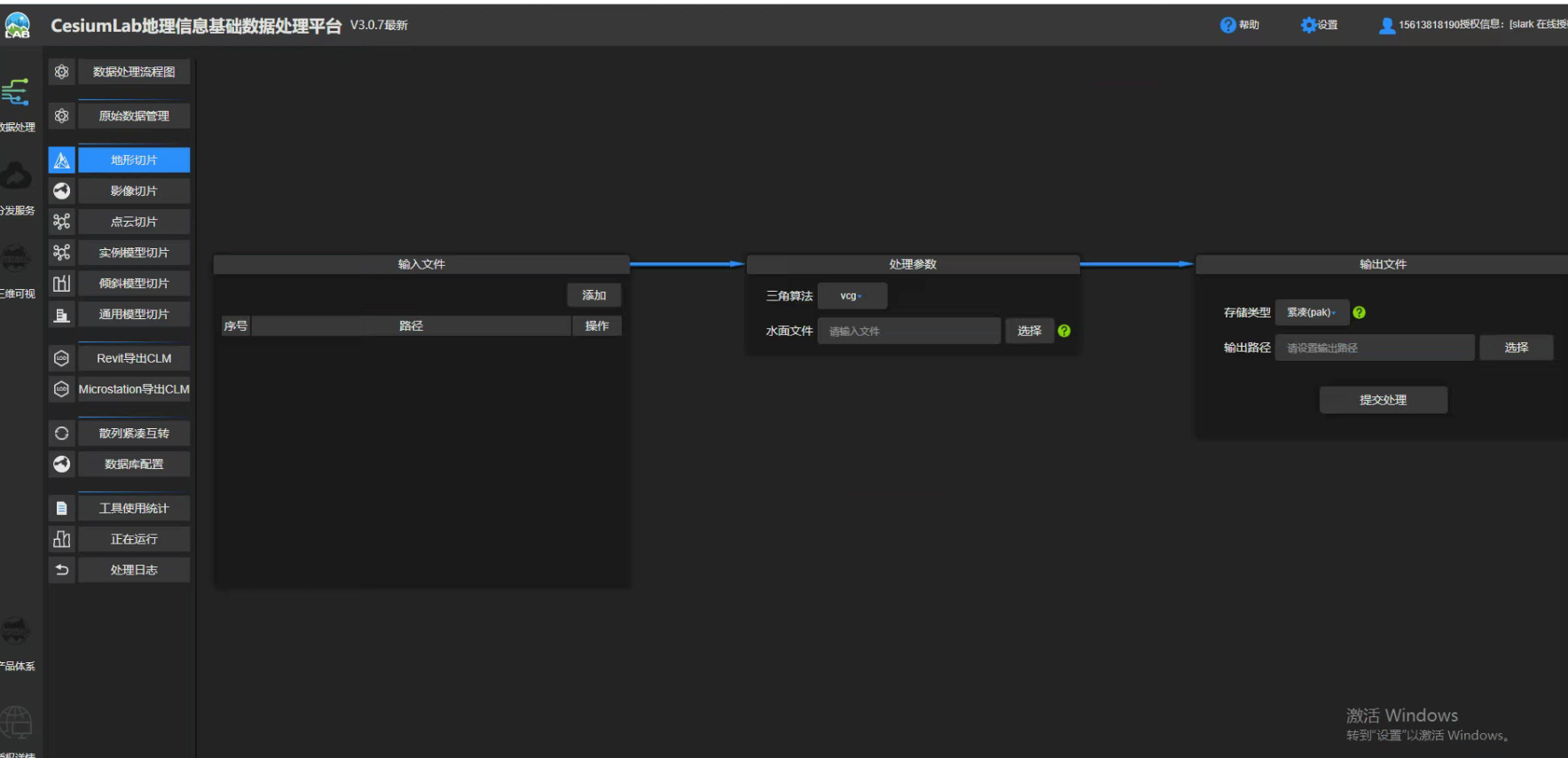Click the hexagon icon beside Microstation导出CLM
Image resolution: width=1568 pixels, height=758 pixels.
point(61,389)
